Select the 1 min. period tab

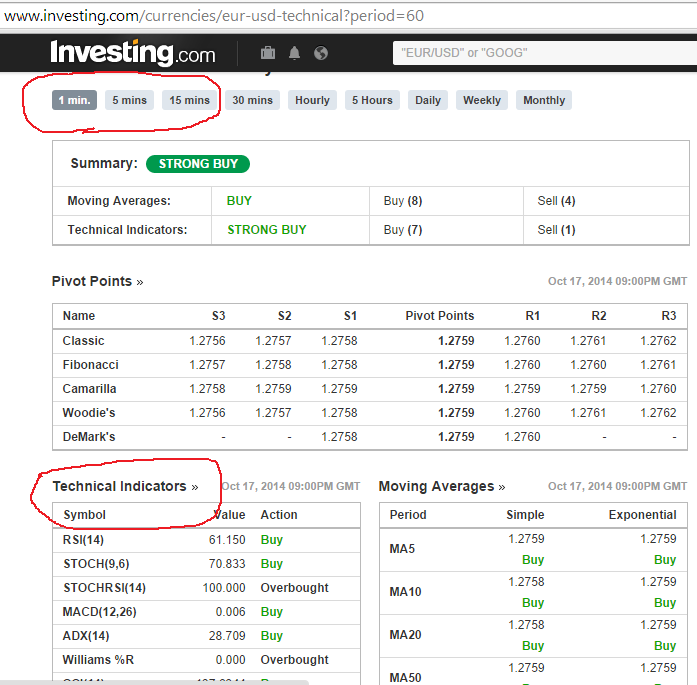tap(74, 100)
